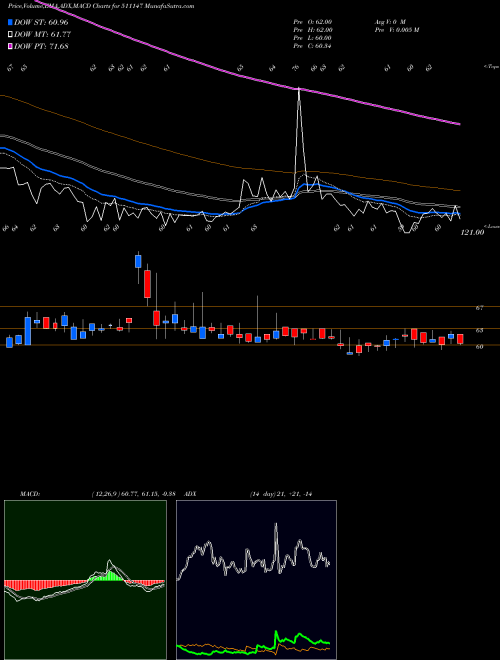Click the peak of the white price spike
The height and width of the screenshot is (660, 500).
[x=299, y=89]
